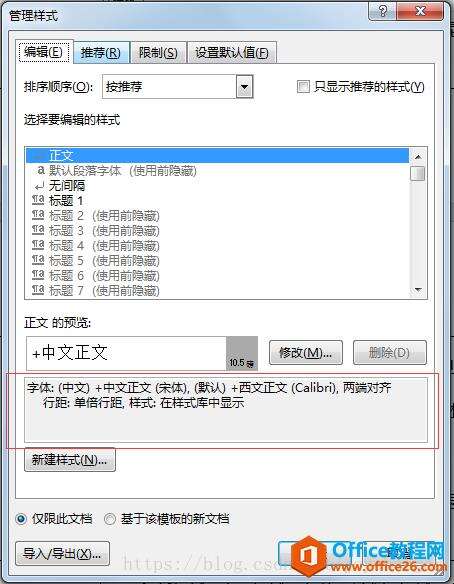Click the character style icon beside 默认段落字体
Image resolution: width=454 pixels, height=584 pixels.
point(40,171)
